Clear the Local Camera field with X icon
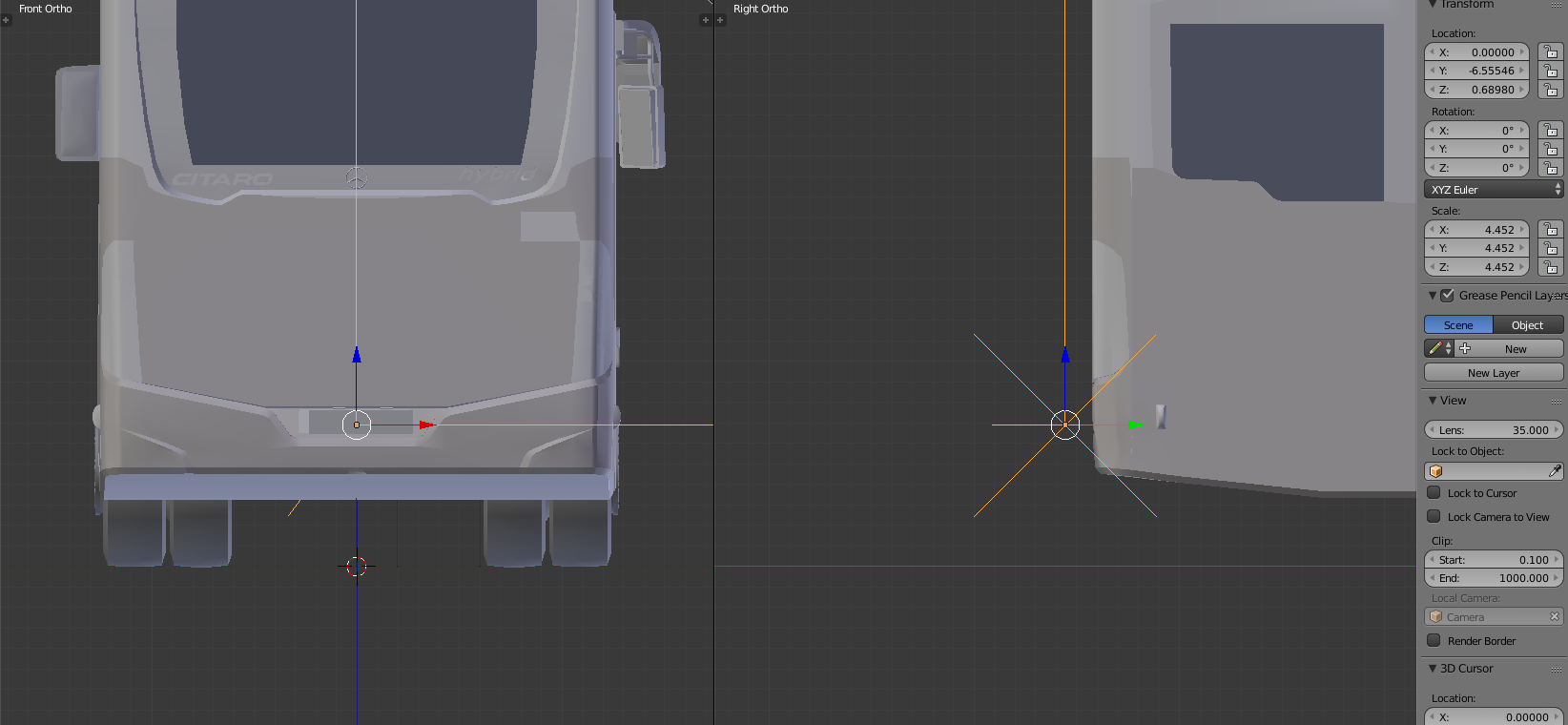The height and width of the screenshot is (725, 1568). 1555,617
